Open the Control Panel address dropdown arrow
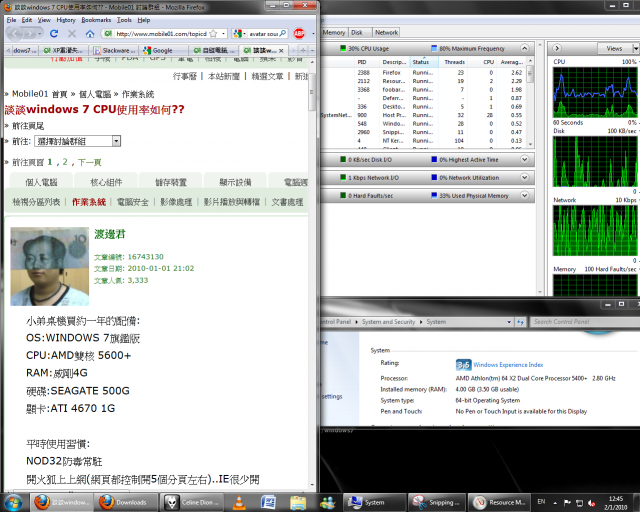The image size is (640, 512). [509, 322]
